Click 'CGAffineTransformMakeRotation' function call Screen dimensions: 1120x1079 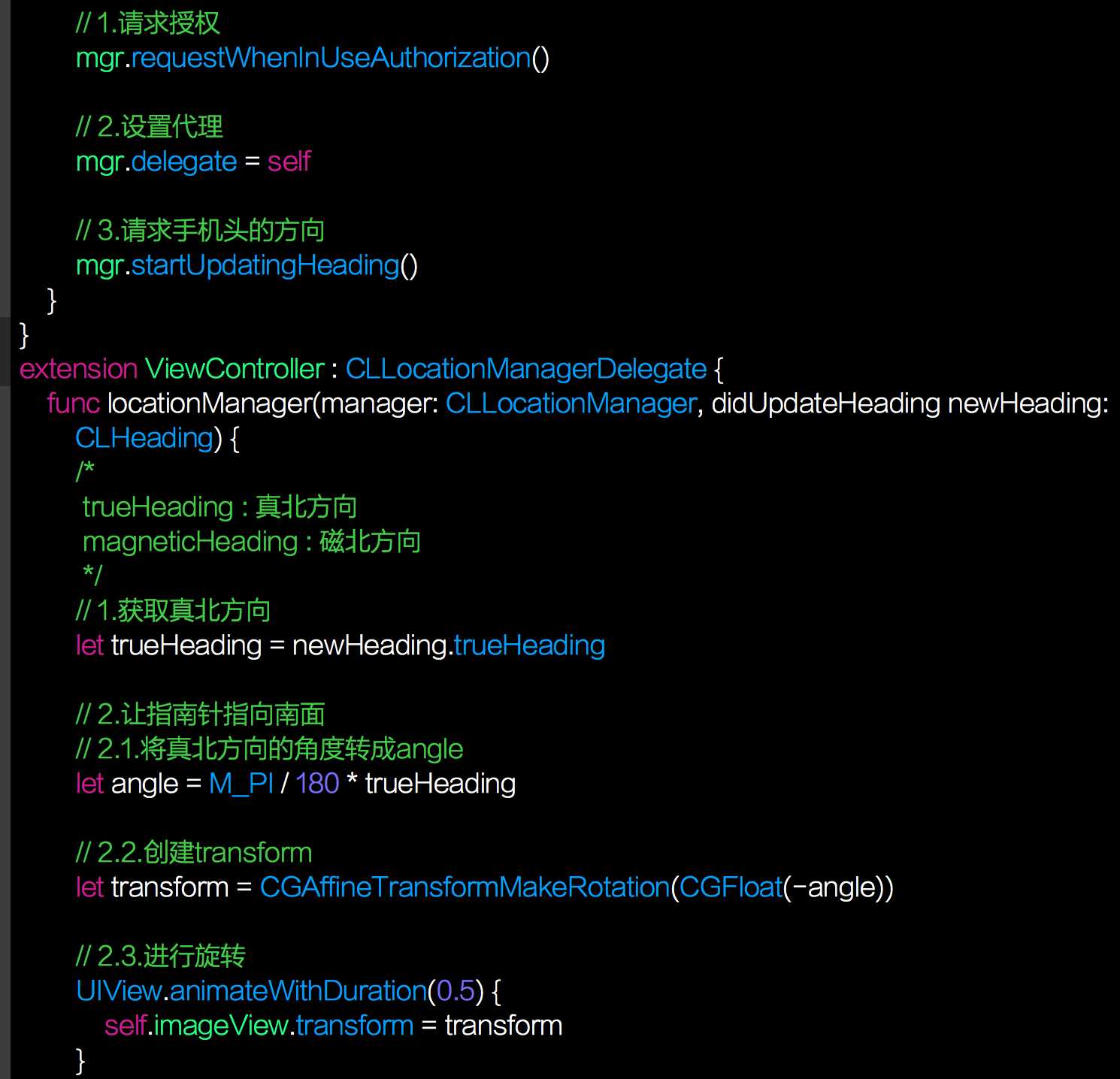(x=465, y=887)
